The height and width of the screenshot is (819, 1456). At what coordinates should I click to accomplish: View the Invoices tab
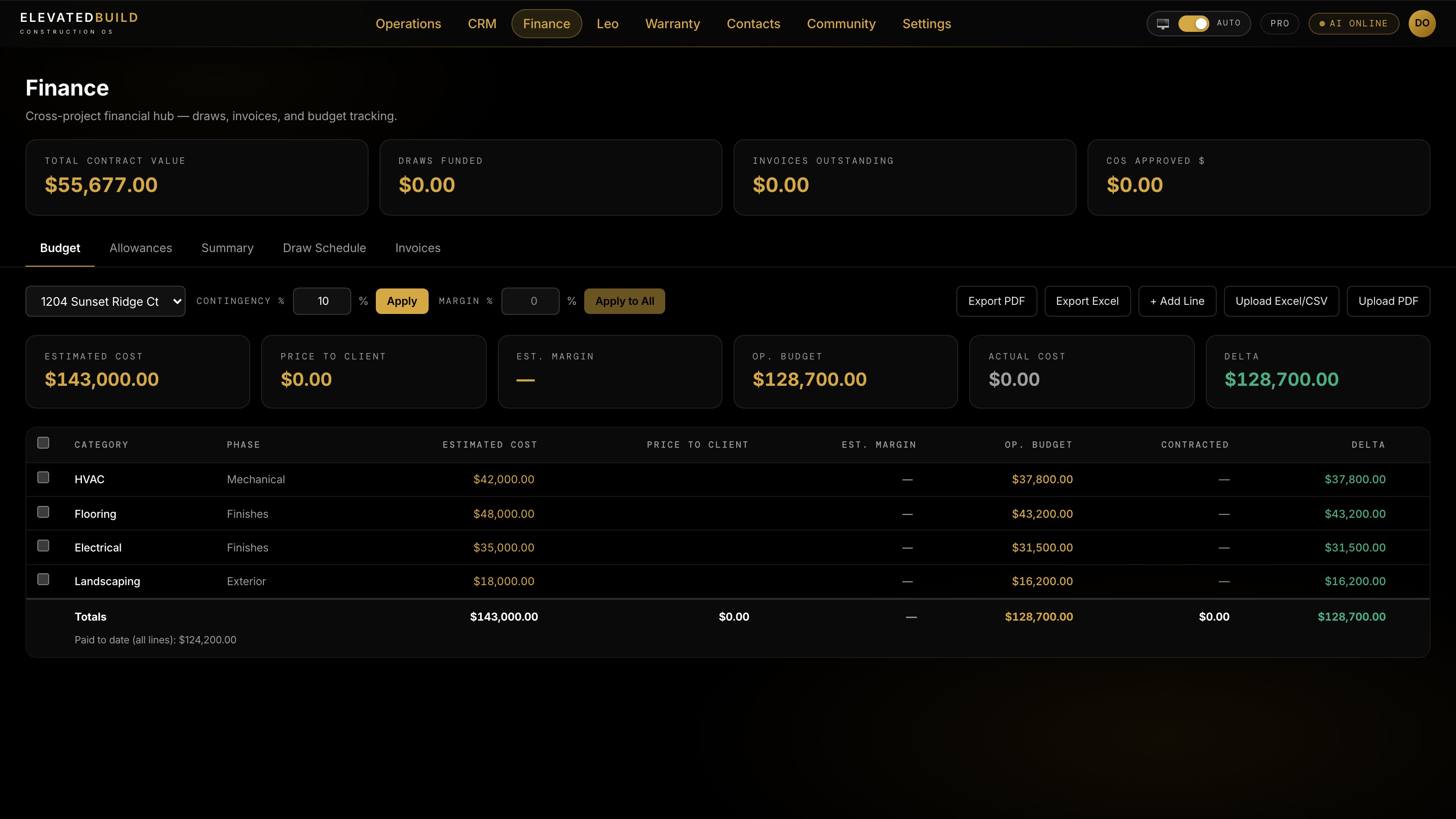tap(418, 248)
